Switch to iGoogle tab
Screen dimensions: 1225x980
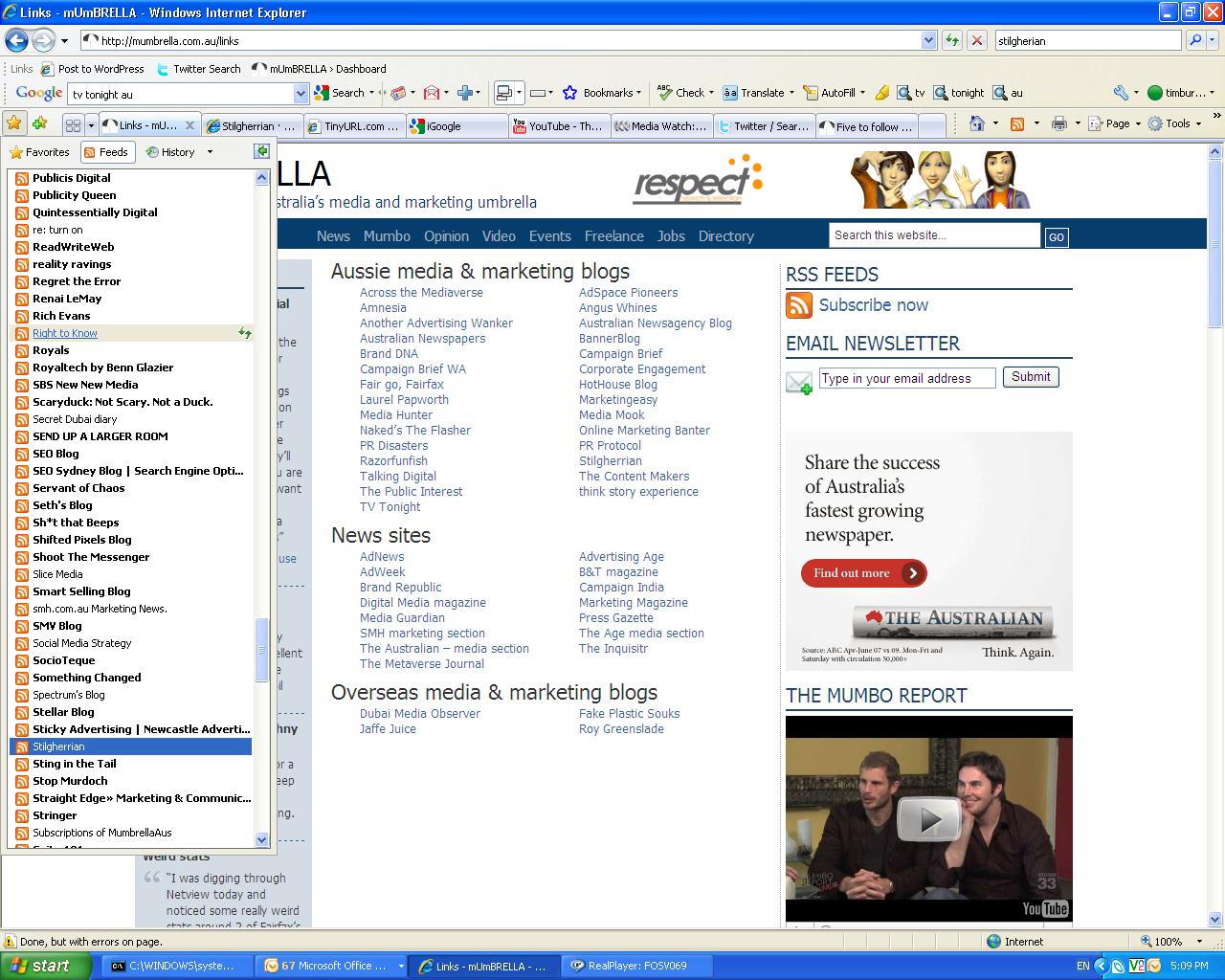click(457, 125)
